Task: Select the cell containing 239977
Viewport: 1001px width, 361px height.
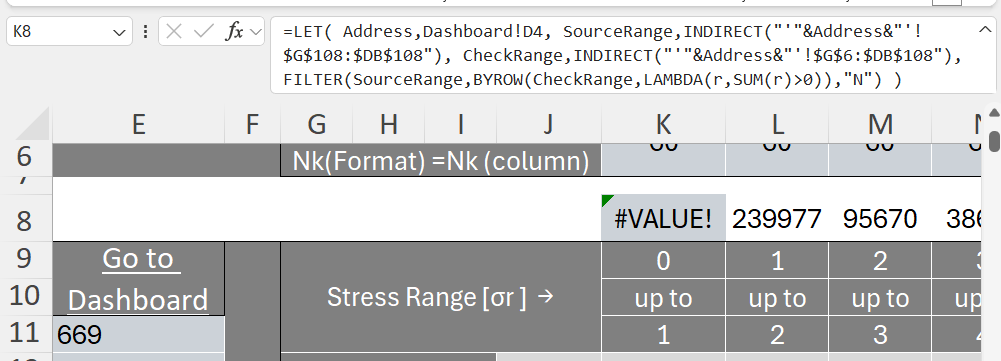Action: coord(777,218)
